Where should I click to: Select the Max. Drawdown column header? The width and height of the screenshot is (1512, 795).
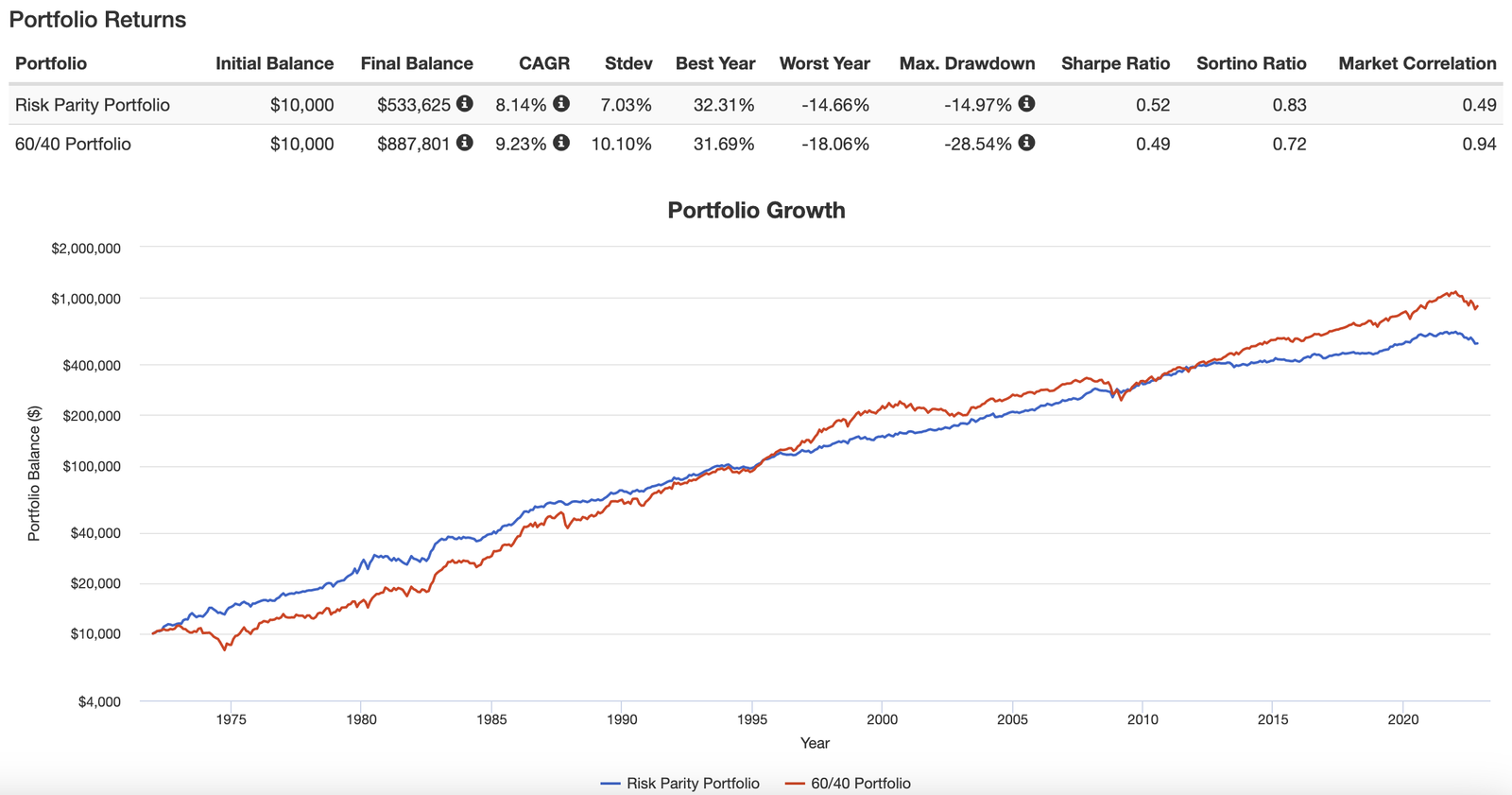click(967, 63)
